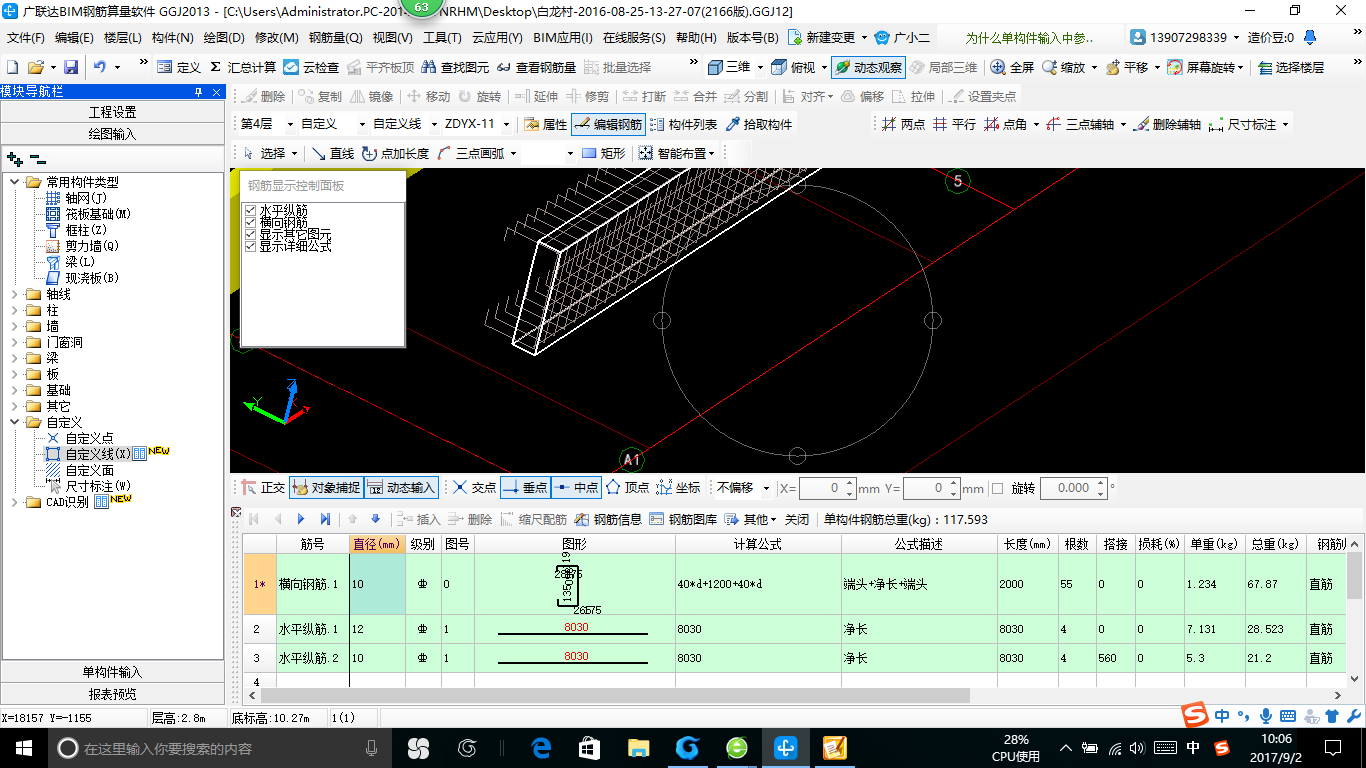Toggle 动态输入 dynamic input
Screen dimensions: 1366x768
[x=401, y=488]
